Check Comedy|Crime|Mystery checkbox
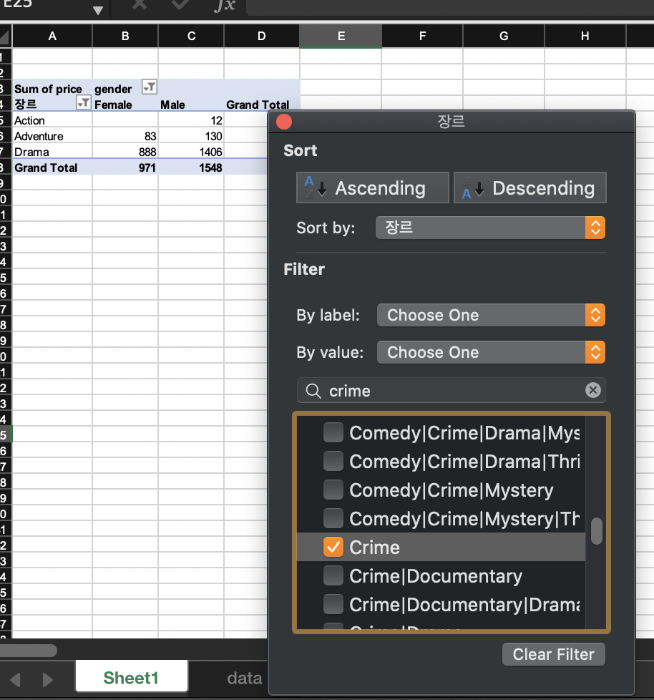654x700 pixels. coord(333,490)
